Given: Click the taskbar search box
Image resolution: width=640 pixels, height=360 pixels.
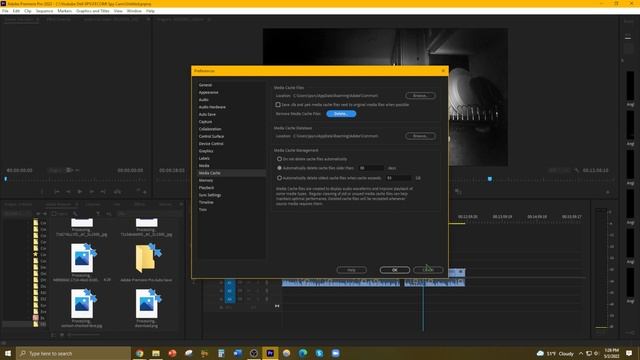Looking at the screenshot, I should coord(73,353).
